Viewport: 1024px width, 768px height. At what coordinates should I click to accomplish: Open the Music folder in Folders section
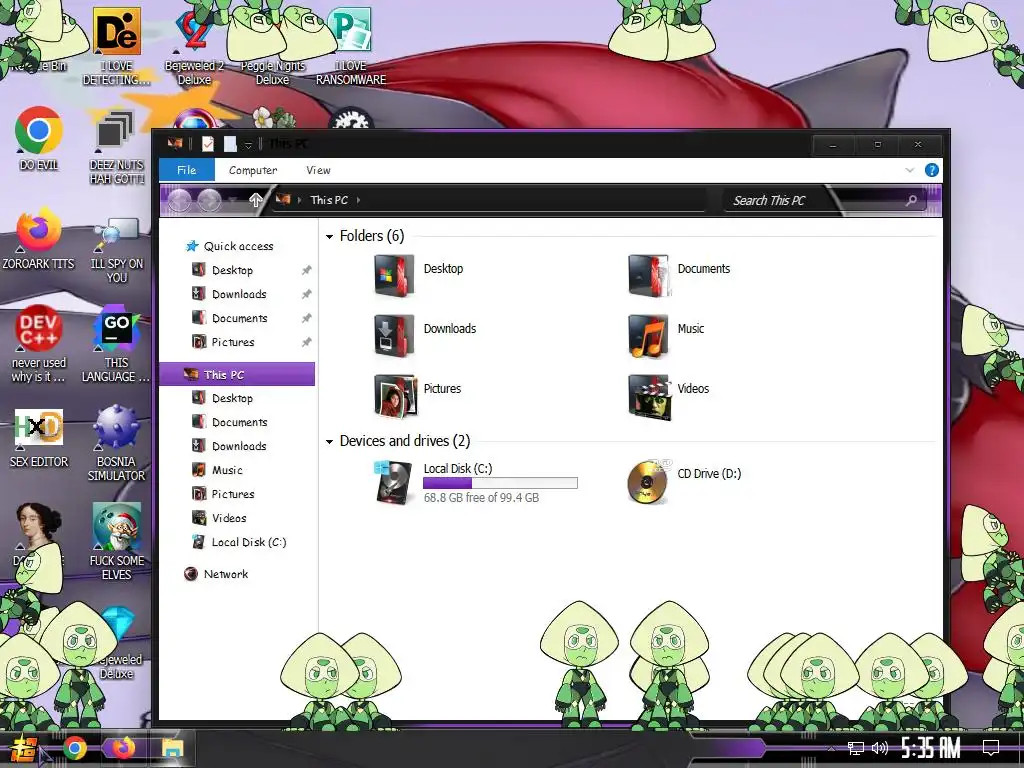[666, 335]
